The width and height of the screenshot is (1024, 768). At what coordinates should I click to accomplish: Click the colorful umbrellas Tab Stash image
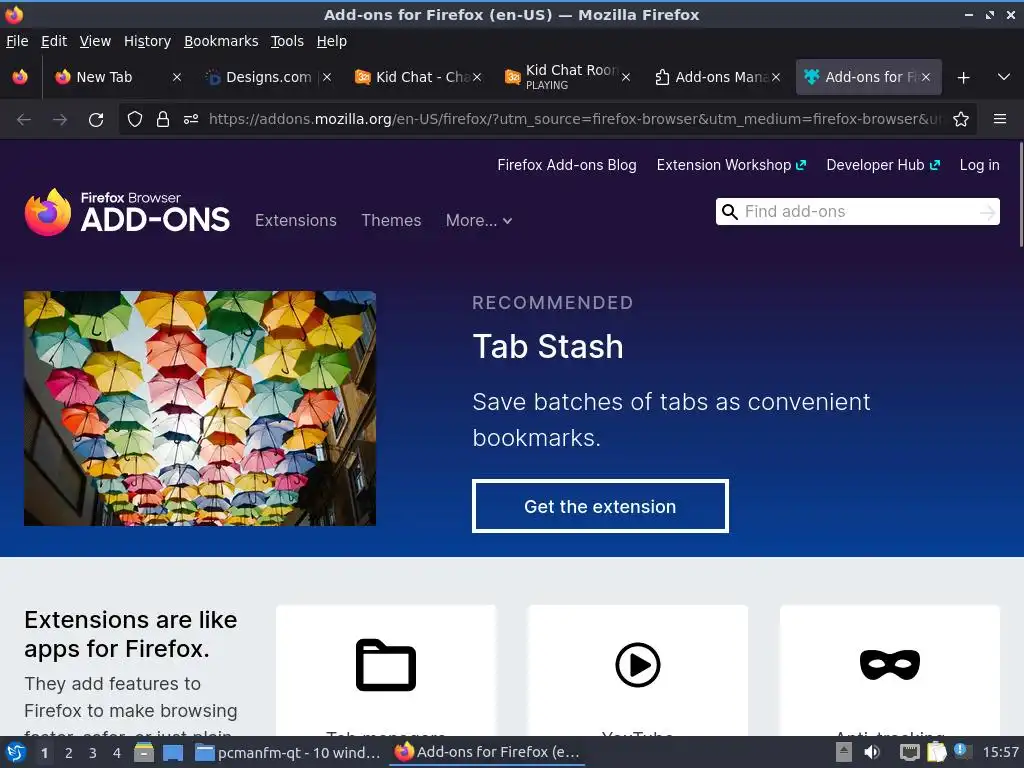point(200,408)
